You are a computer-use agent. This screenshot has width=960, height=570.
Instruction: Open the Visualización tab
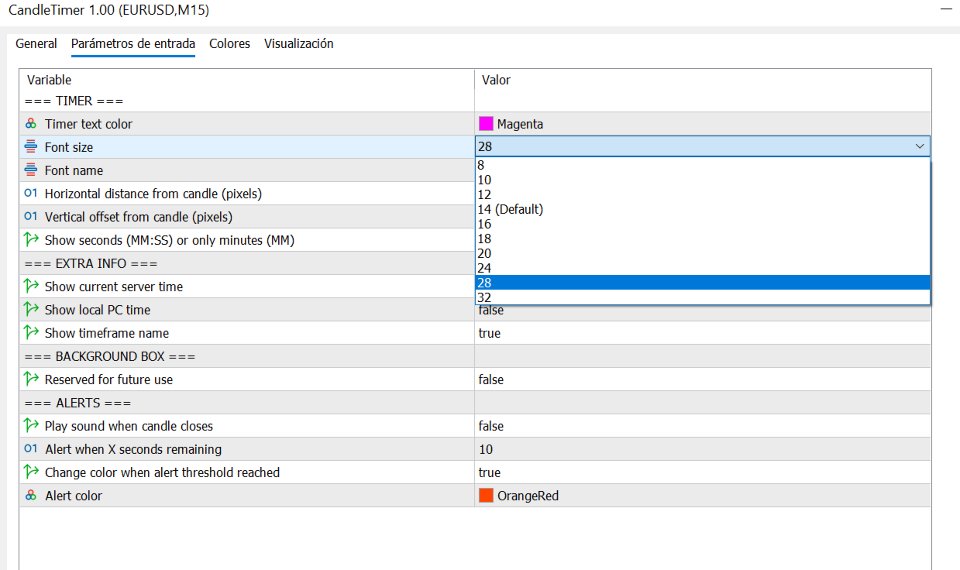(299, 43)
